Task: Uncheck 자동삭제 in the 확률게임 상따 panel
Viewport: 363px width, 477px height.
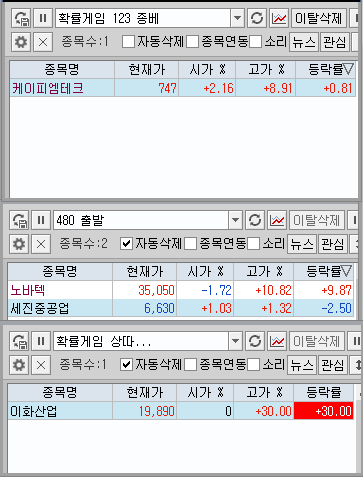Action: click(x=126, y=365)
